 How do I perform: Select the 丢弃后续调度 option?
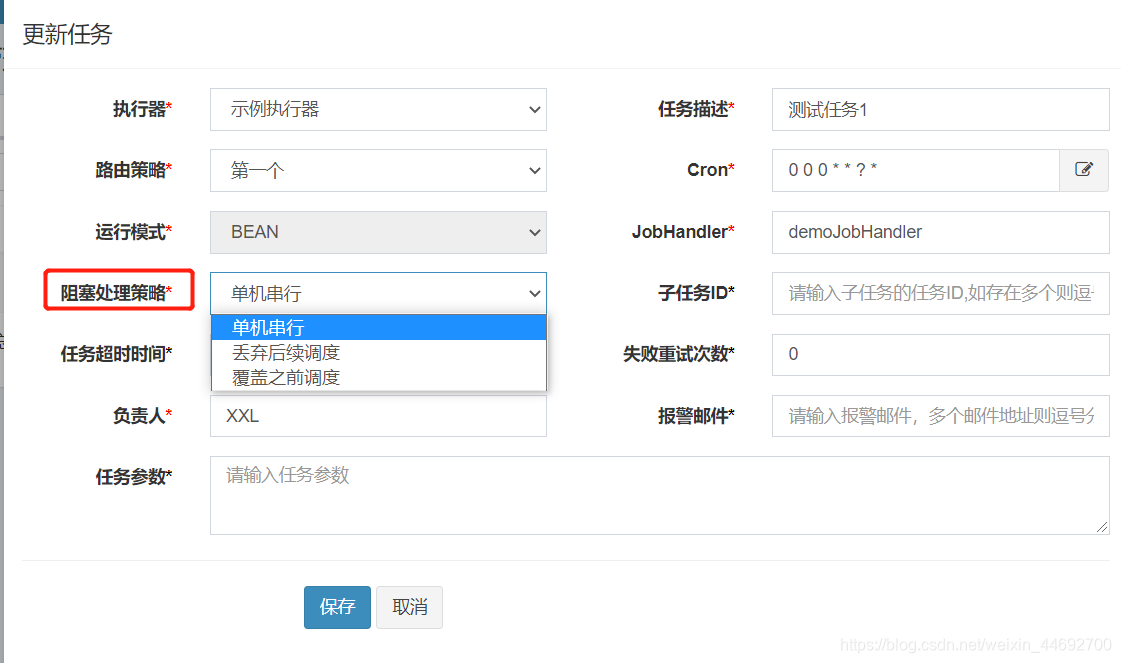point(378,353)
